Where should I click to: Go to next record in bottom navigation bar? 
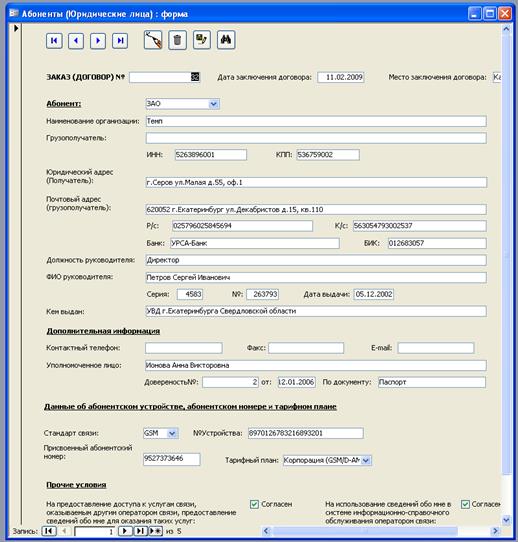(x=125, y=531)
